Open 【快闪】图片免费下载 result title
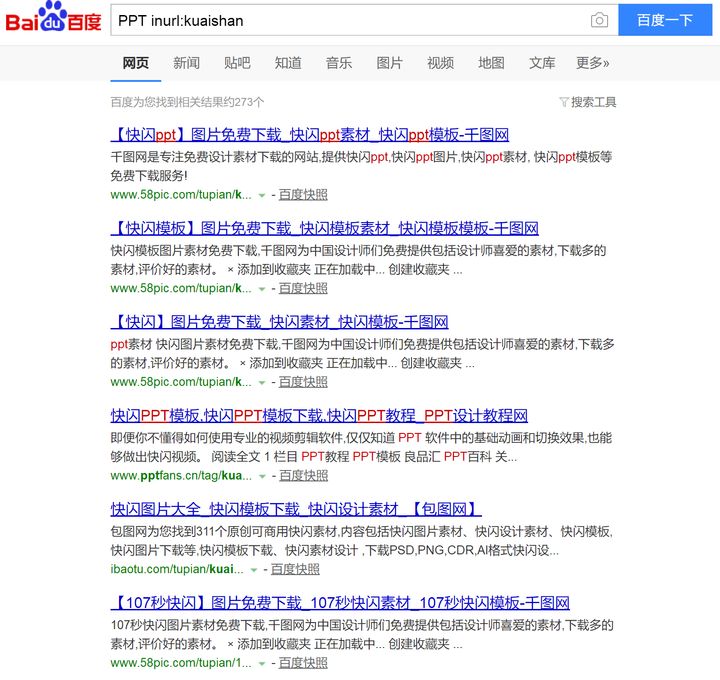This screenshot has height=680, width=720. (x=279, y=322)
